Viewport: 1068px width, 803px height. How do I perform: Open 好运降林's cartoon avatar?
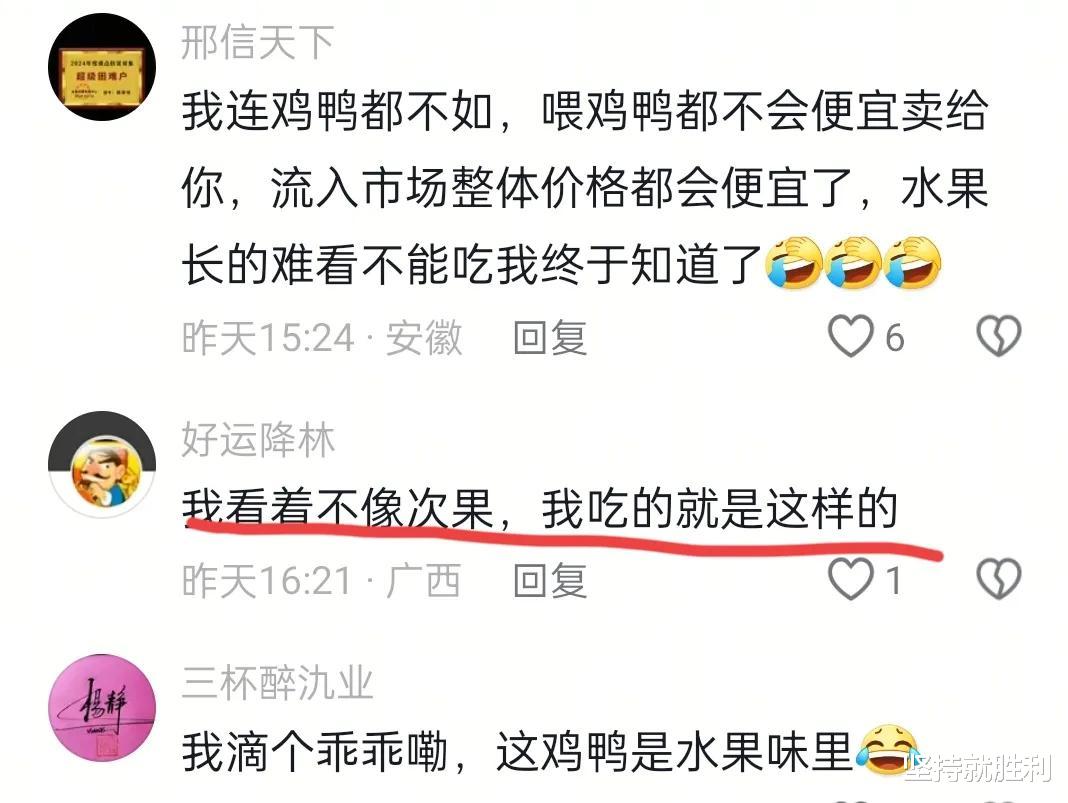tap(102, 465)
